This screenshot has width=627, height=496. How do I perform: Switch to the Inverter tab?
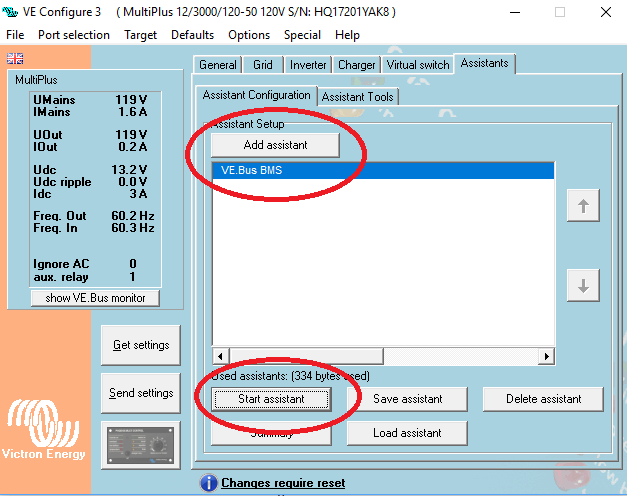click(308, 65)
